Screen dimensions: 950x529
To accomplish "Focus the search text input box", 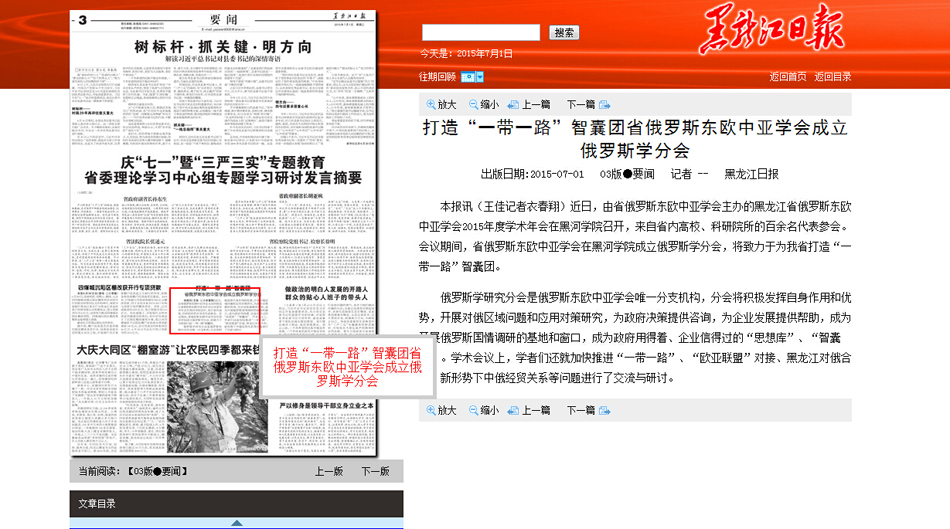I will tap(480, 33).
